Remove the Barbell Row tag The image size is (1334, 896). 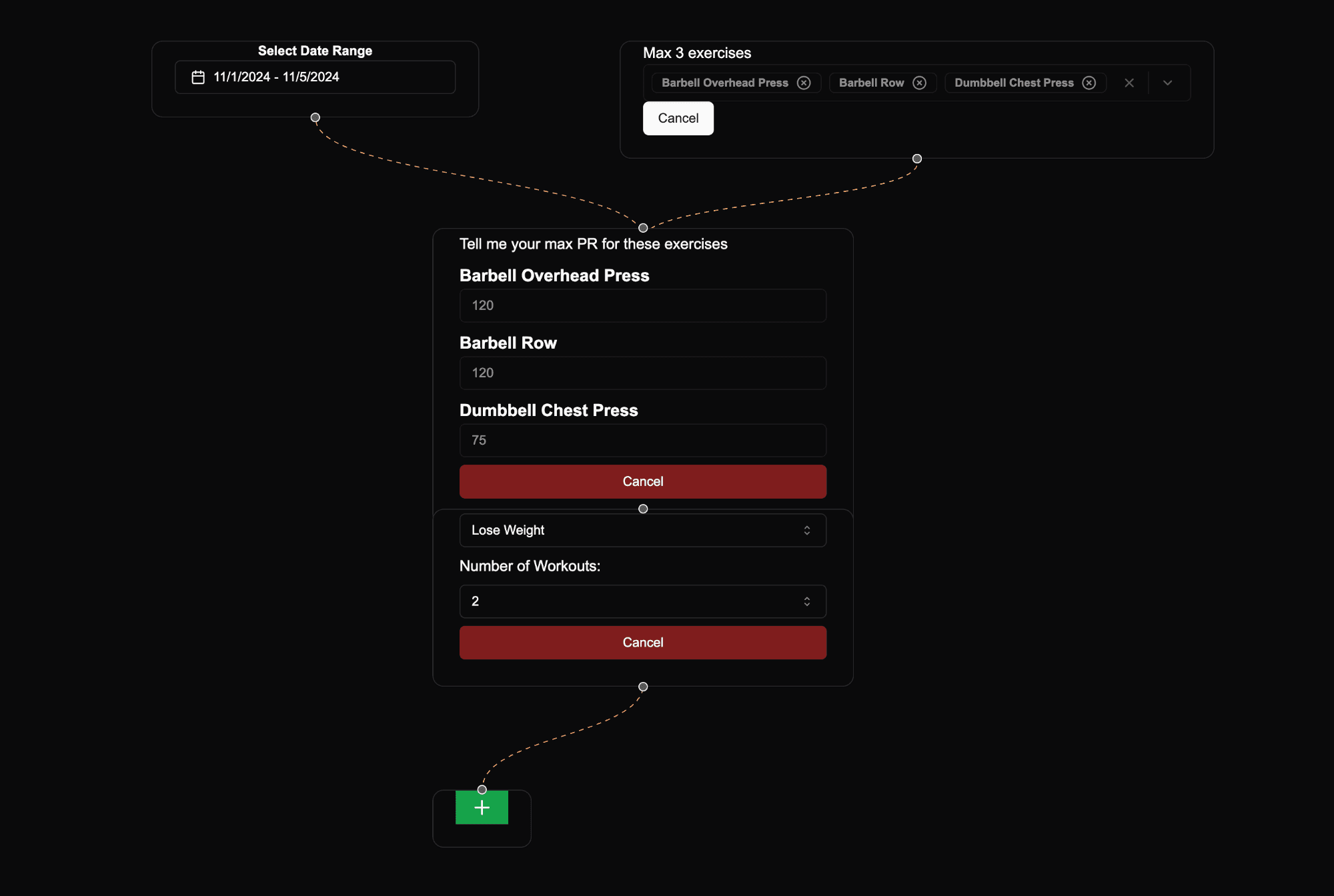[x=919, y=83]
